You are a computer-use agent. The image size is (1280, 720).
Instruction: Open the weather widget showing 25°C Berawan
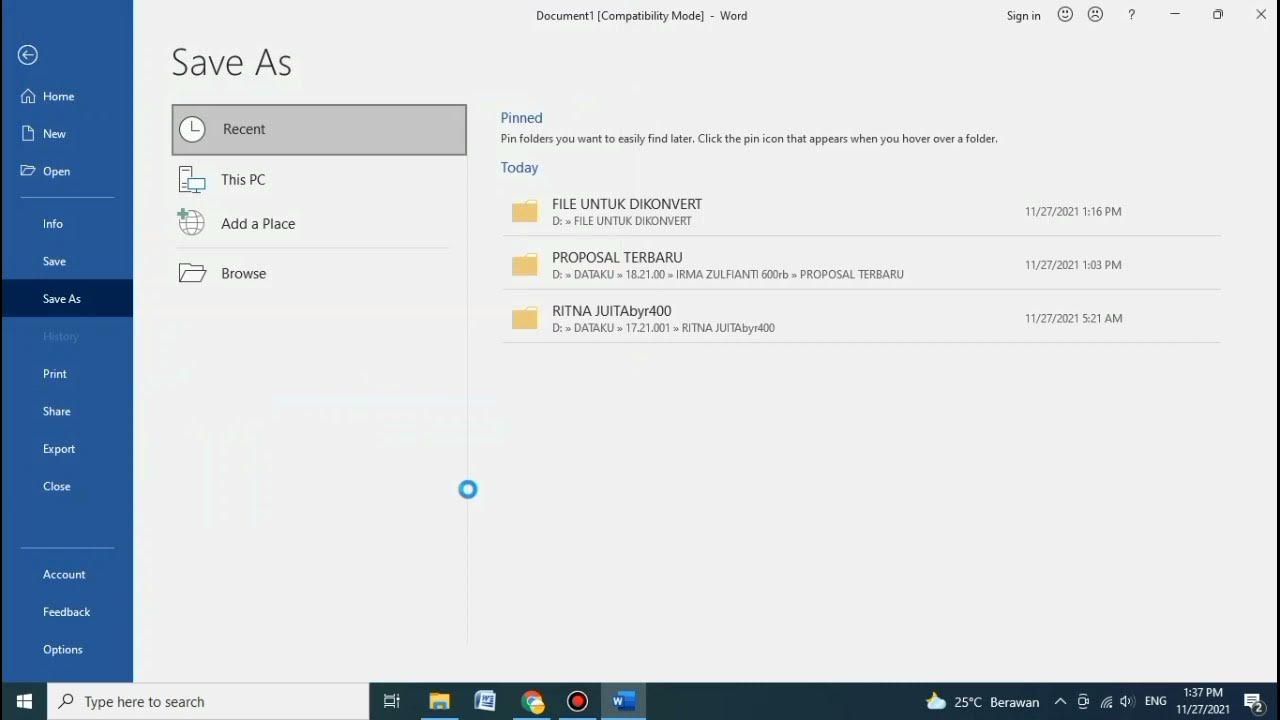pyautogui.click(x=982, y=702)
